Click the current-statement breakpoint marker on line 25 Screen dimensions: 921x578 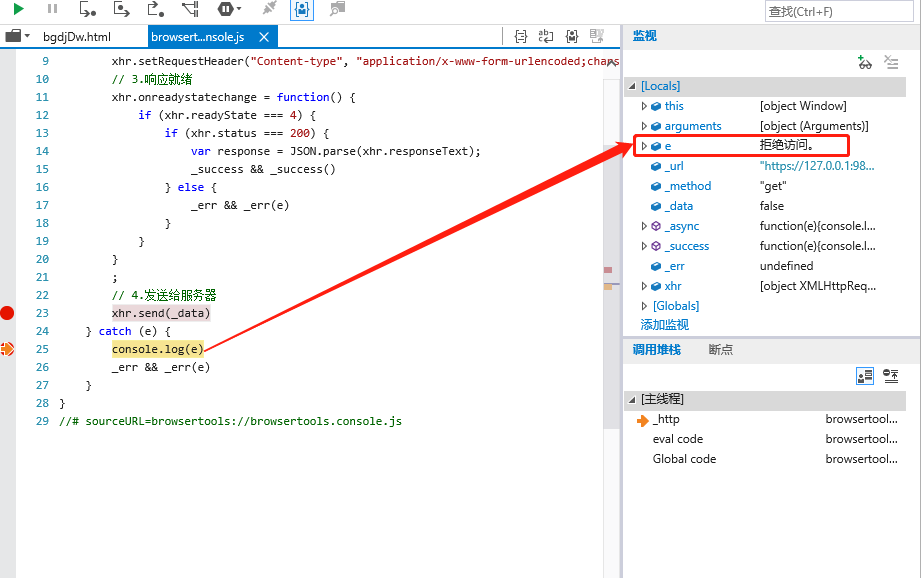(7, 349)
